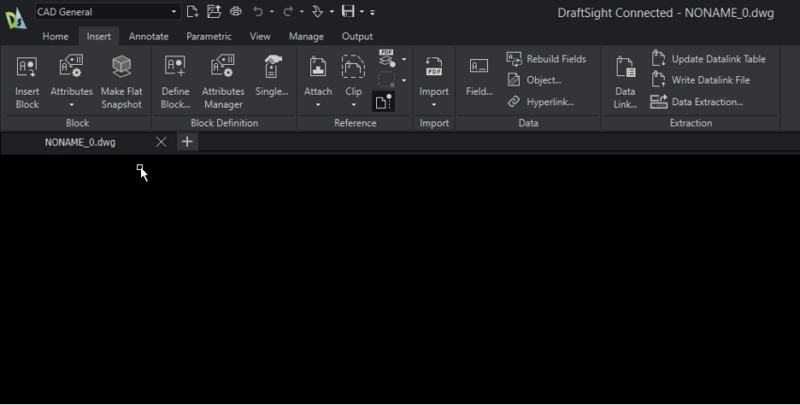Click Write Datalink File

pyautogui.click(x=701, y=80)
